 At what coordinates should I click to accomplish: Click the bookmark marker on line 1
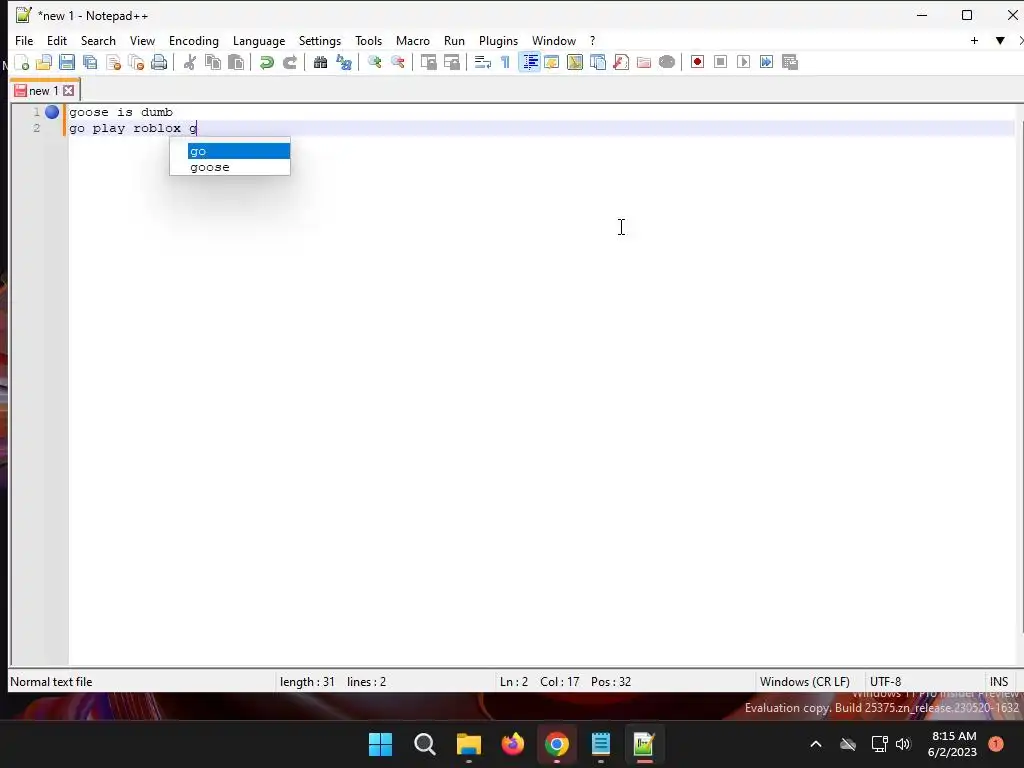[52, 112]
